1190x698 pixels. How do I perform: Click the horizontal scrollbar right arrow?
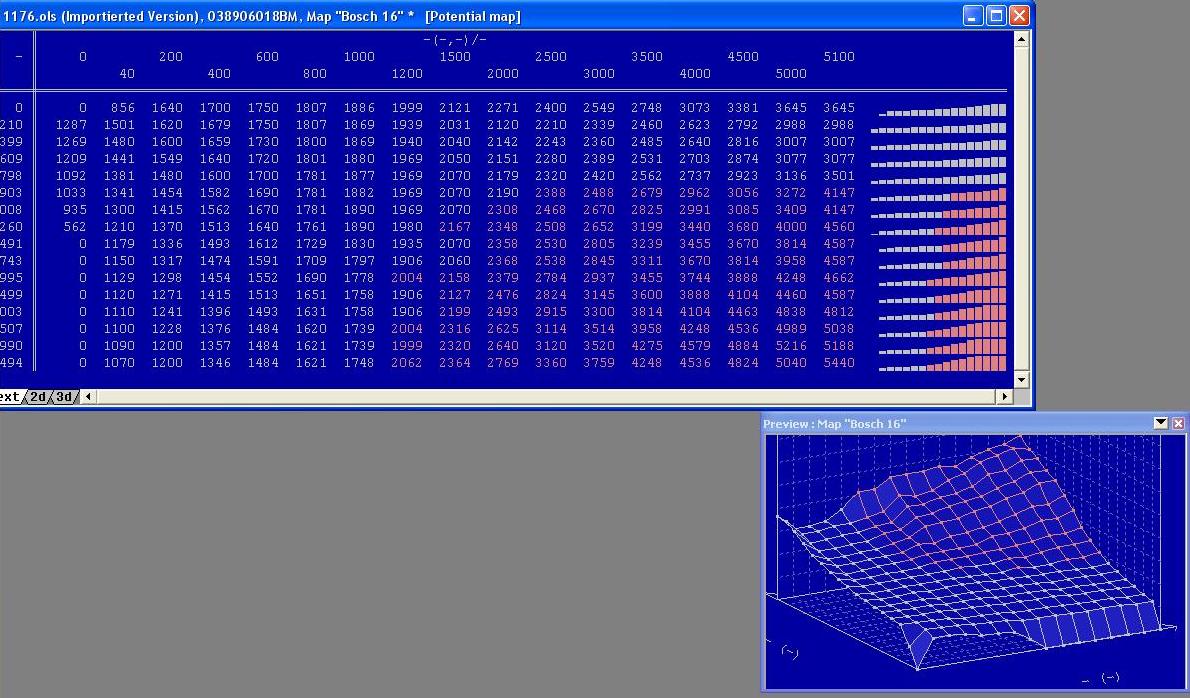[x=1004, y=397]
